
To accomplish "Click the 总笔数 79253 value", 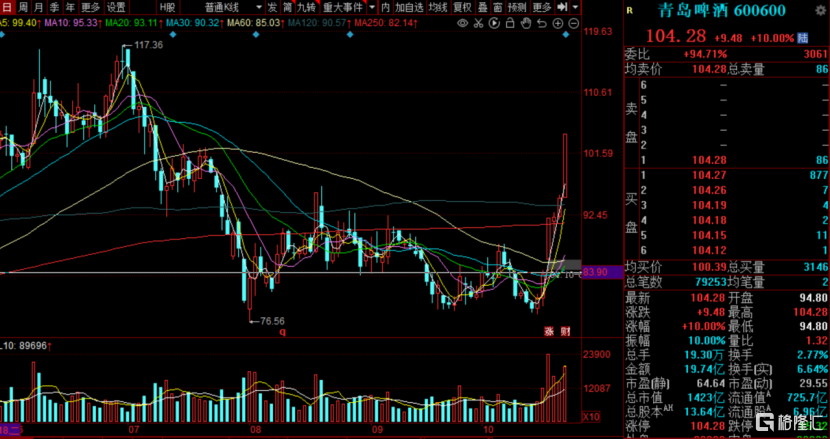I will 708,284.
